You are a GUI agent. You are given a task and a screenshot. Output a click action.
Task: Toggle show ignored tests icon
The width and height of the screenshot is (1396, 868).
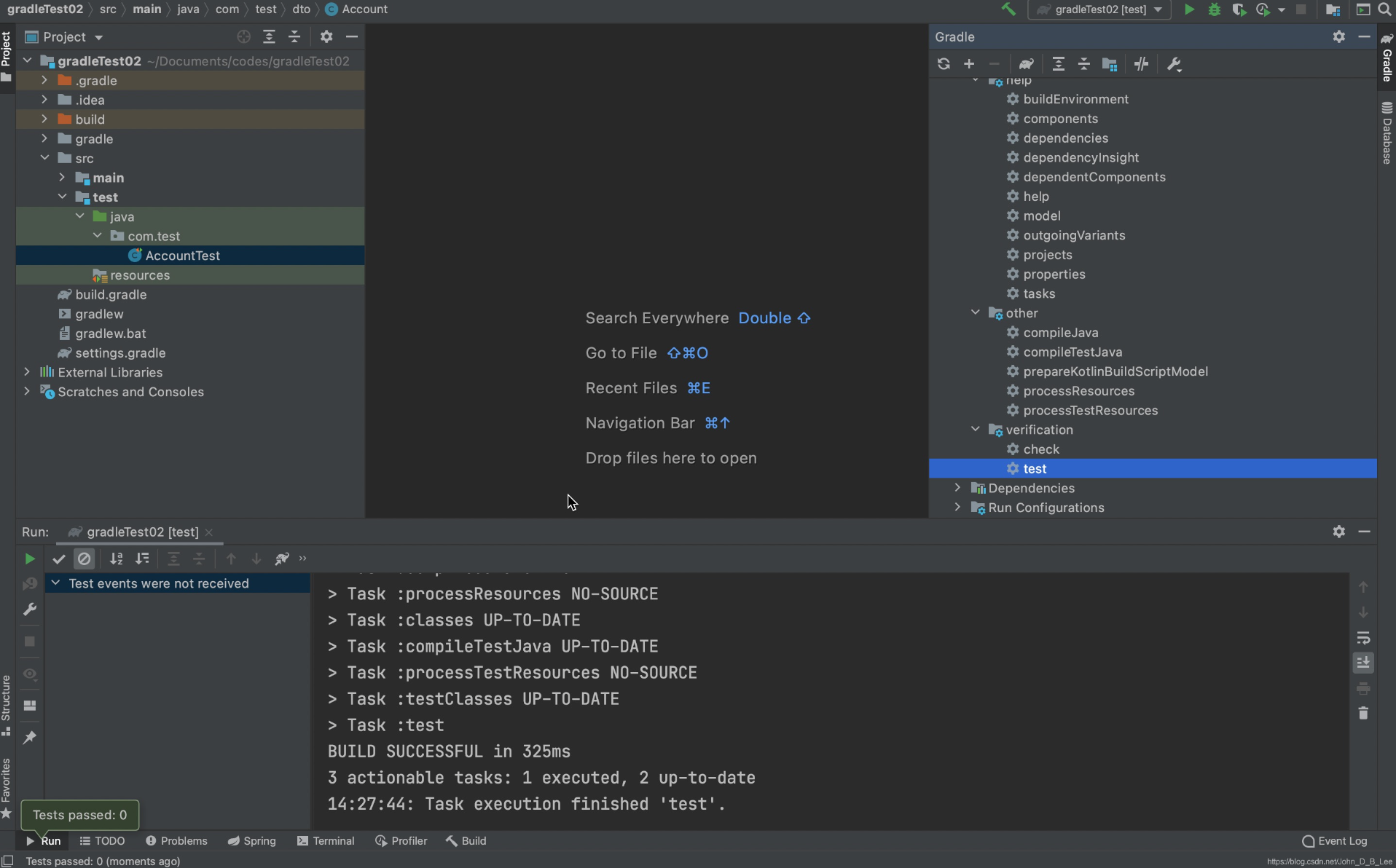pos(85,559)
